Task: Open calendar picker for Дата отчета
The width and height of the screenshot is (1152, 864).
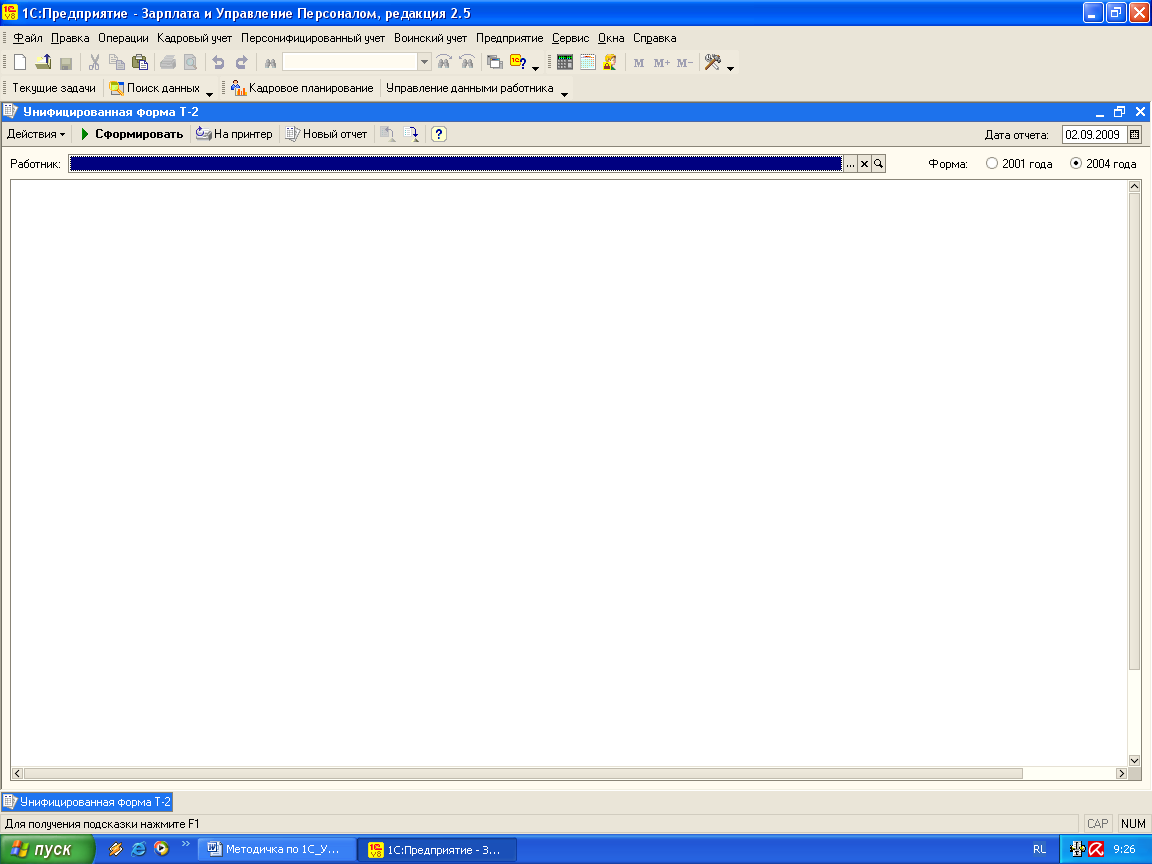Action: click(1134, 134)
